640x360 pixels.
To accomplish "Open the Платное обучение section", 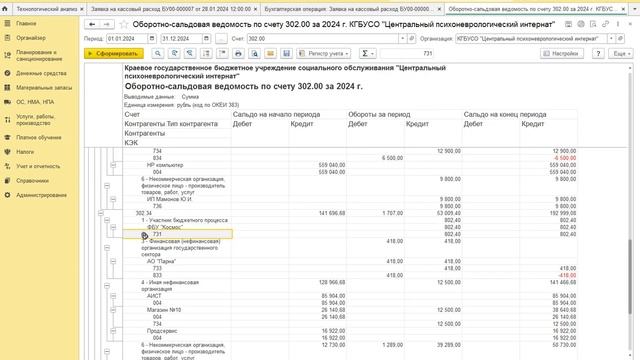I will click(39, 138).
